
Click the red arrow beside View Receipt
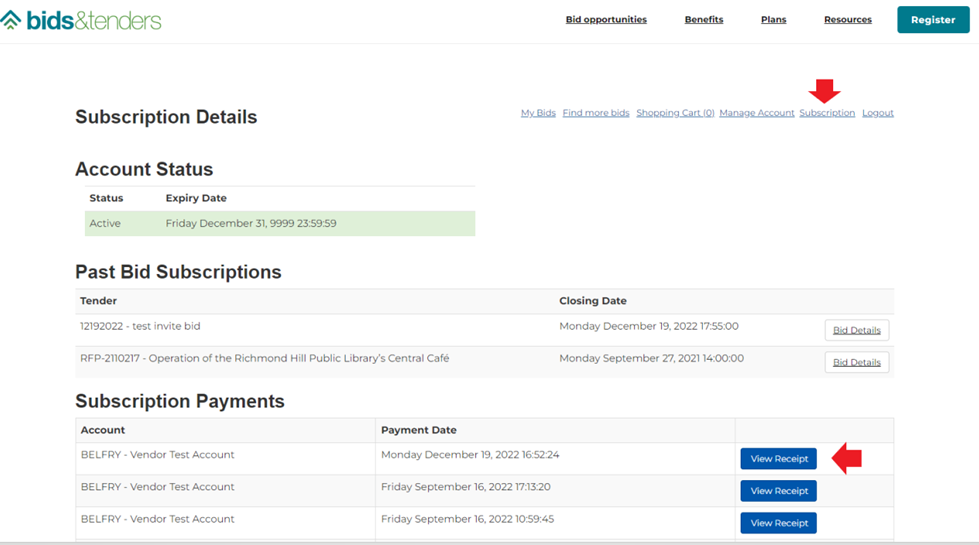pos(847,459)
